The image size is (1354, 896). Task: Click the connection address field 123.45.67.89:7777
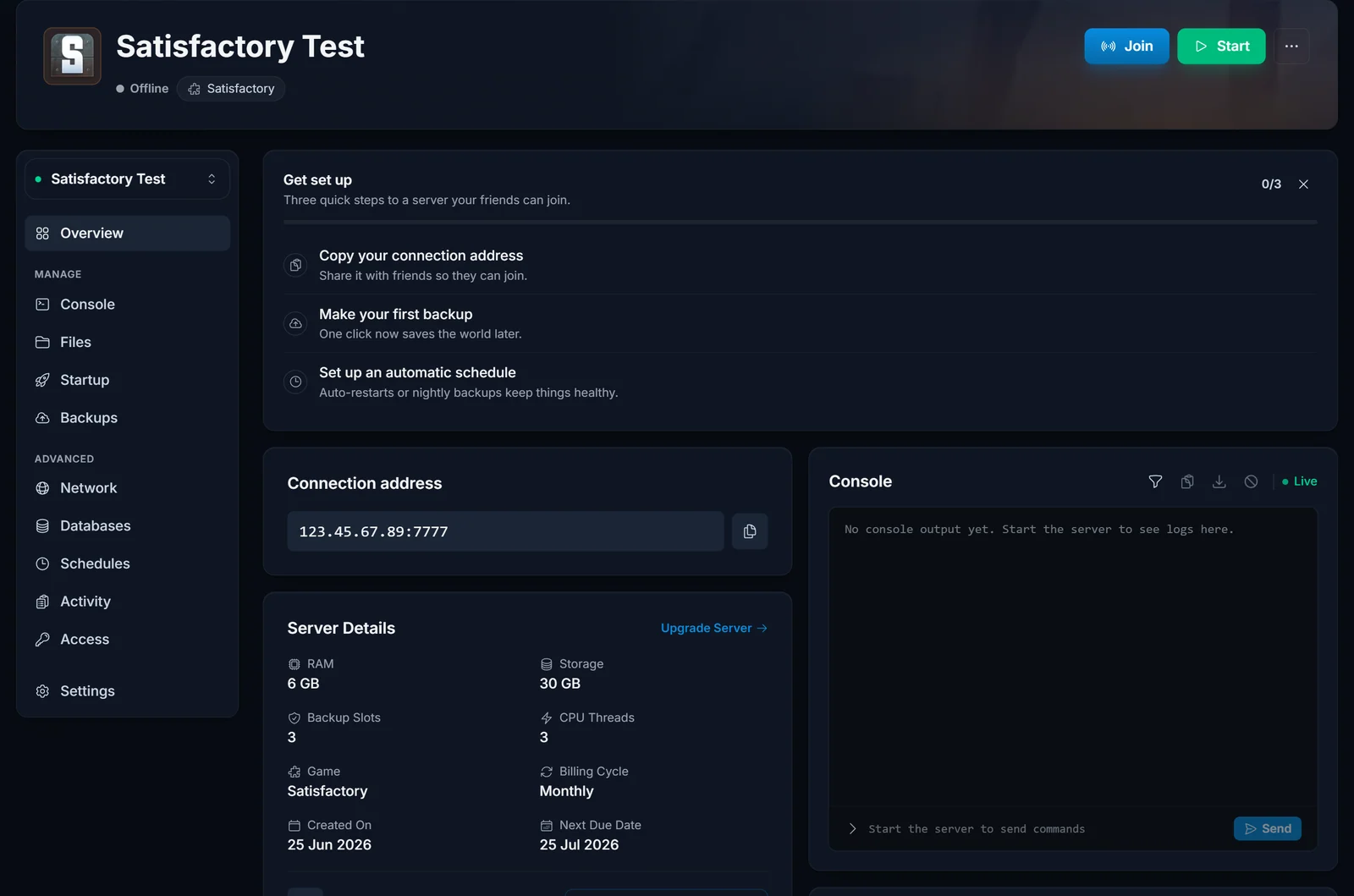coord(505,531)
